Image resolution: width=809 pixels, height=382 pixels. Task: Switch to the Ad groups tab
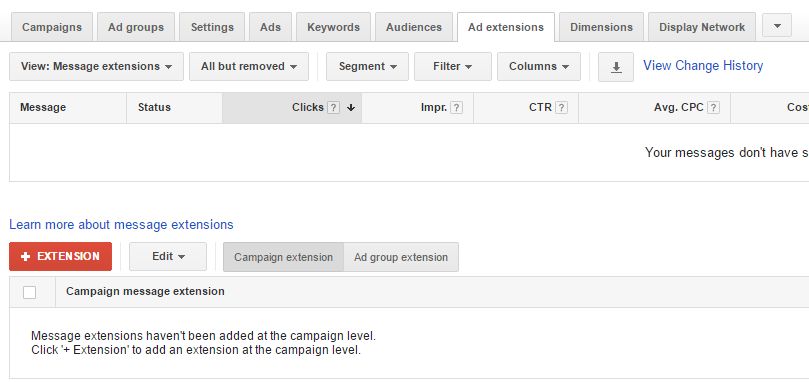[136, 27]
